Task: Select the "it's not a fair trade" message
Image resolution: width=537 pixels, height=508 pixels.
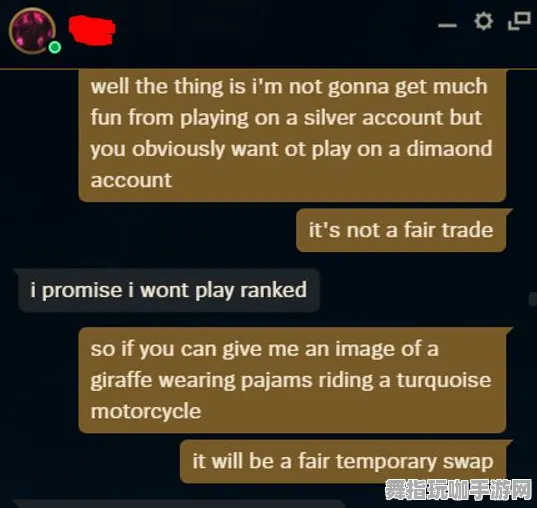Action: (x=401, y=230)
